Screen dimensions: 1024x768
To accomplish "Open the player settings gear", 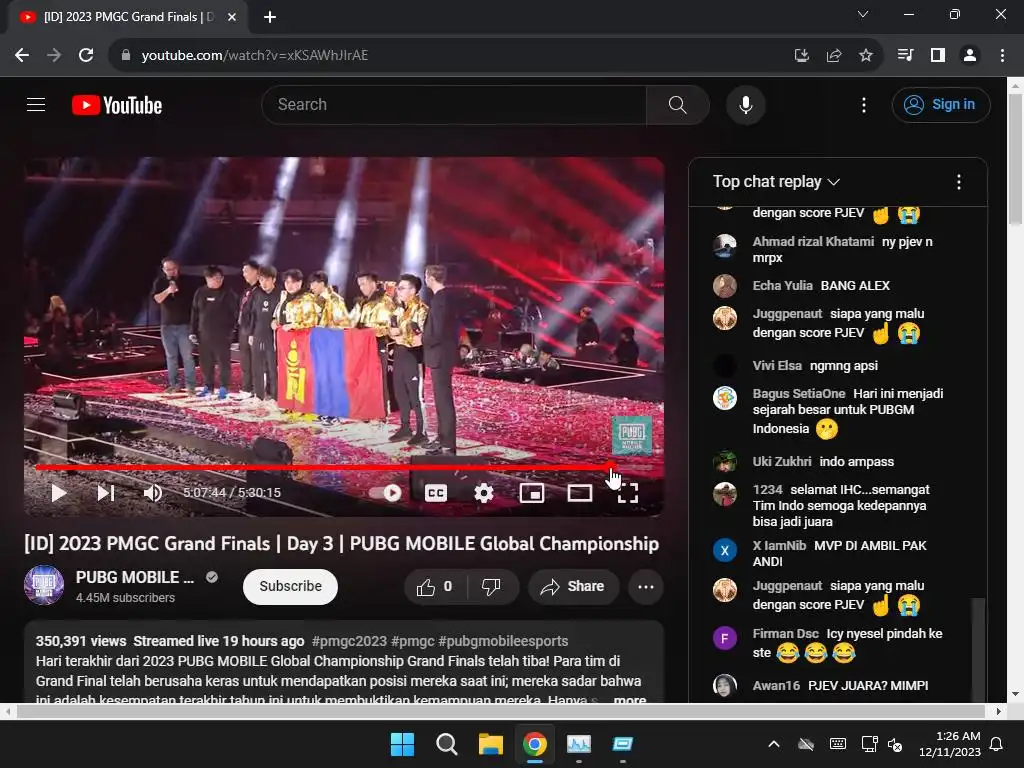I will [x=483, y=492].
